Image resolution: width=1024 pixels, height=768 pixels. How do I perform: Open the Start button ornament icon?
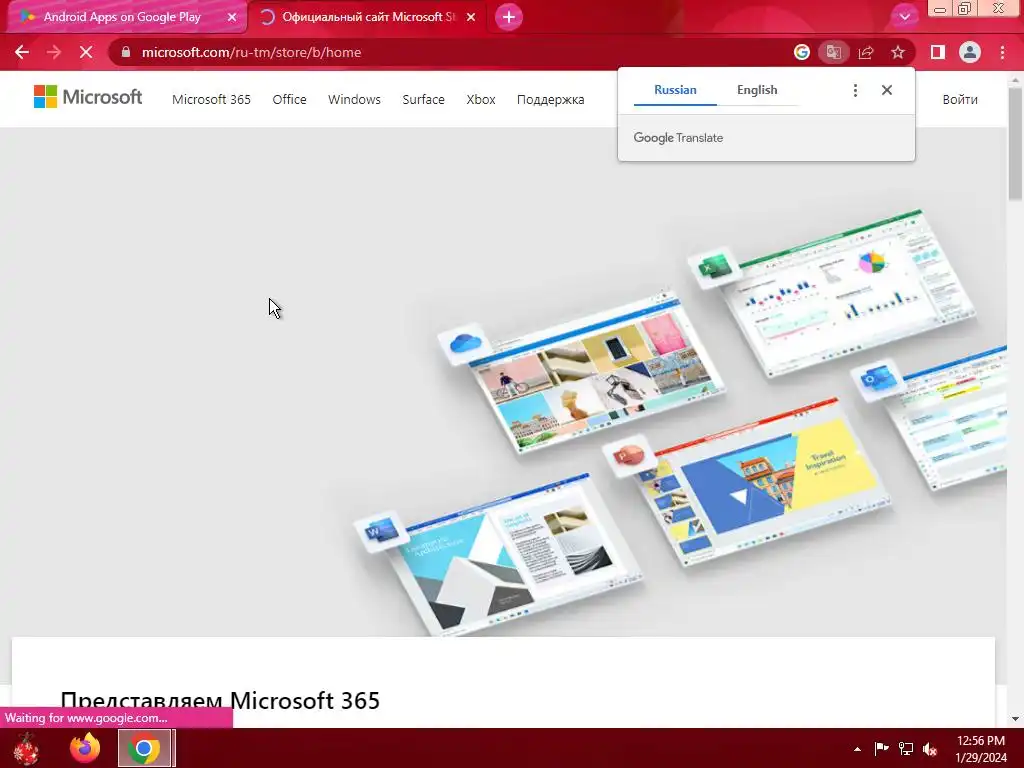click(x=26, y=748)
